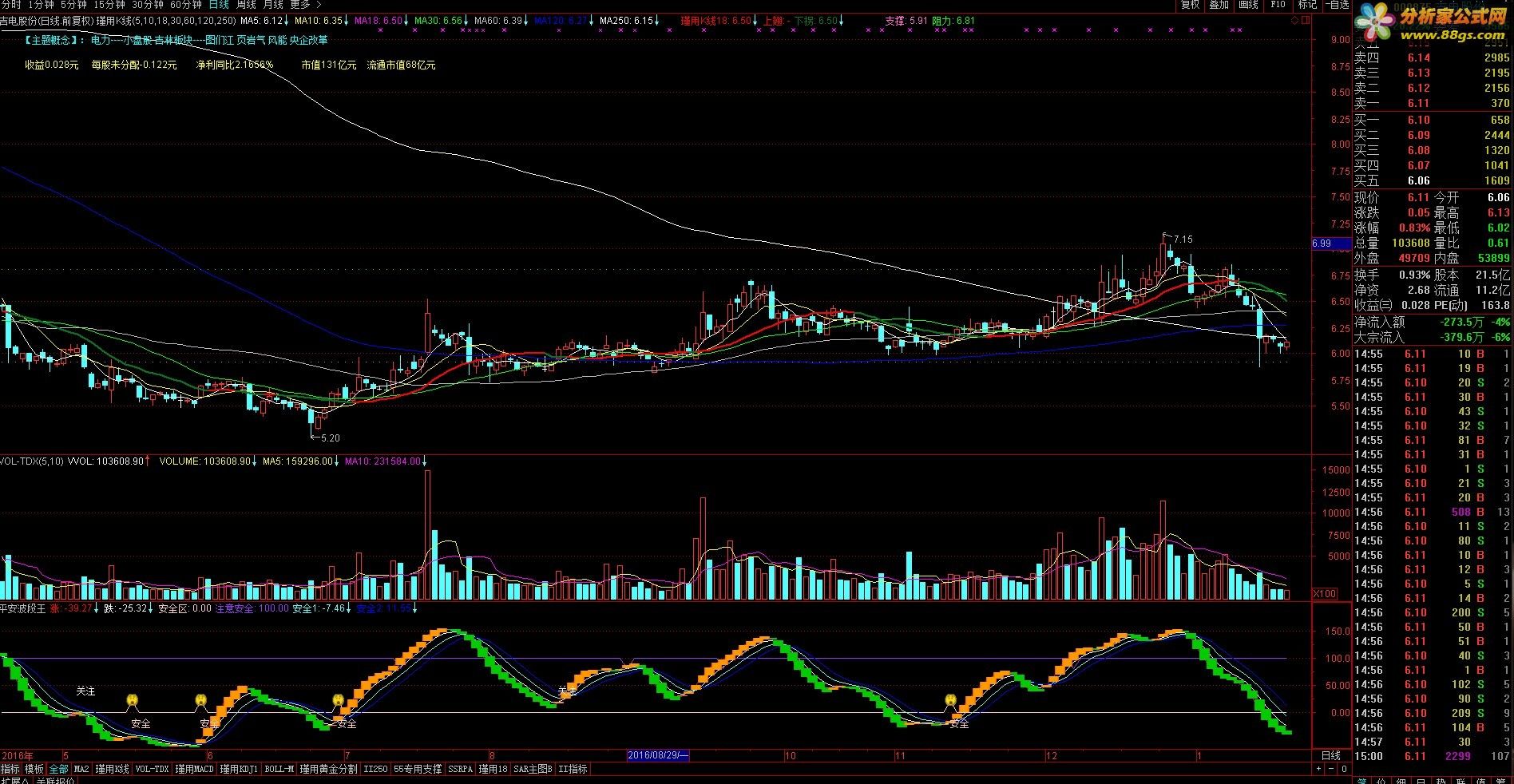This screenshot has width=1514, height=784.
Task: Switch to MA2 indicator tab
Action: pos(81,769)
